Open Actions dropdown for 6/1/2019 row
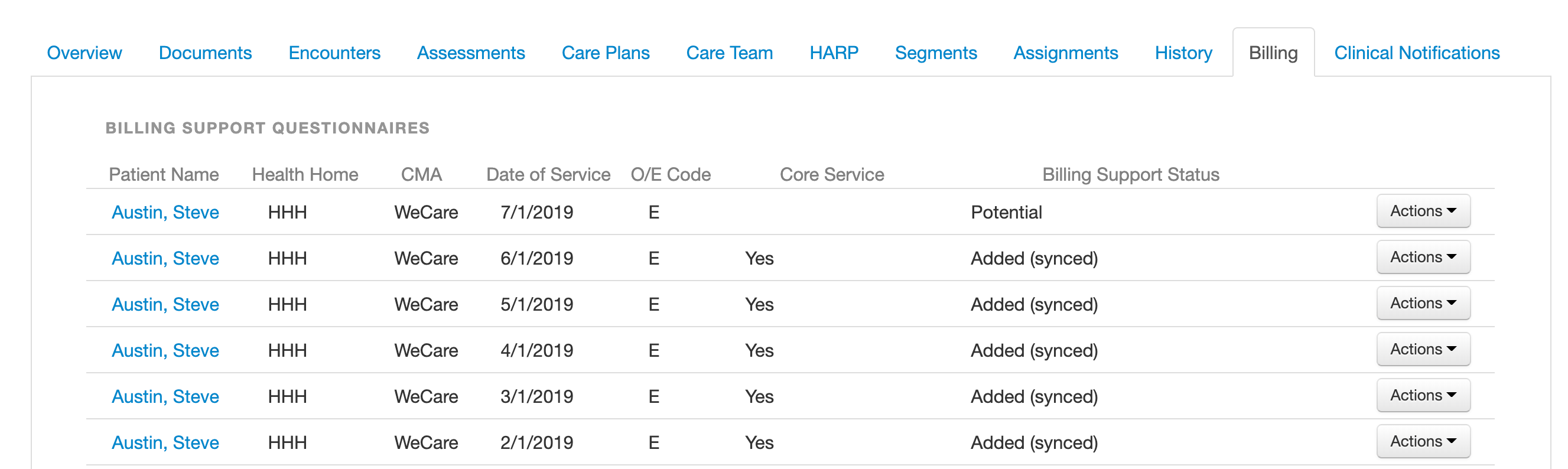The image size is (1568, 469). point(1423,258)
